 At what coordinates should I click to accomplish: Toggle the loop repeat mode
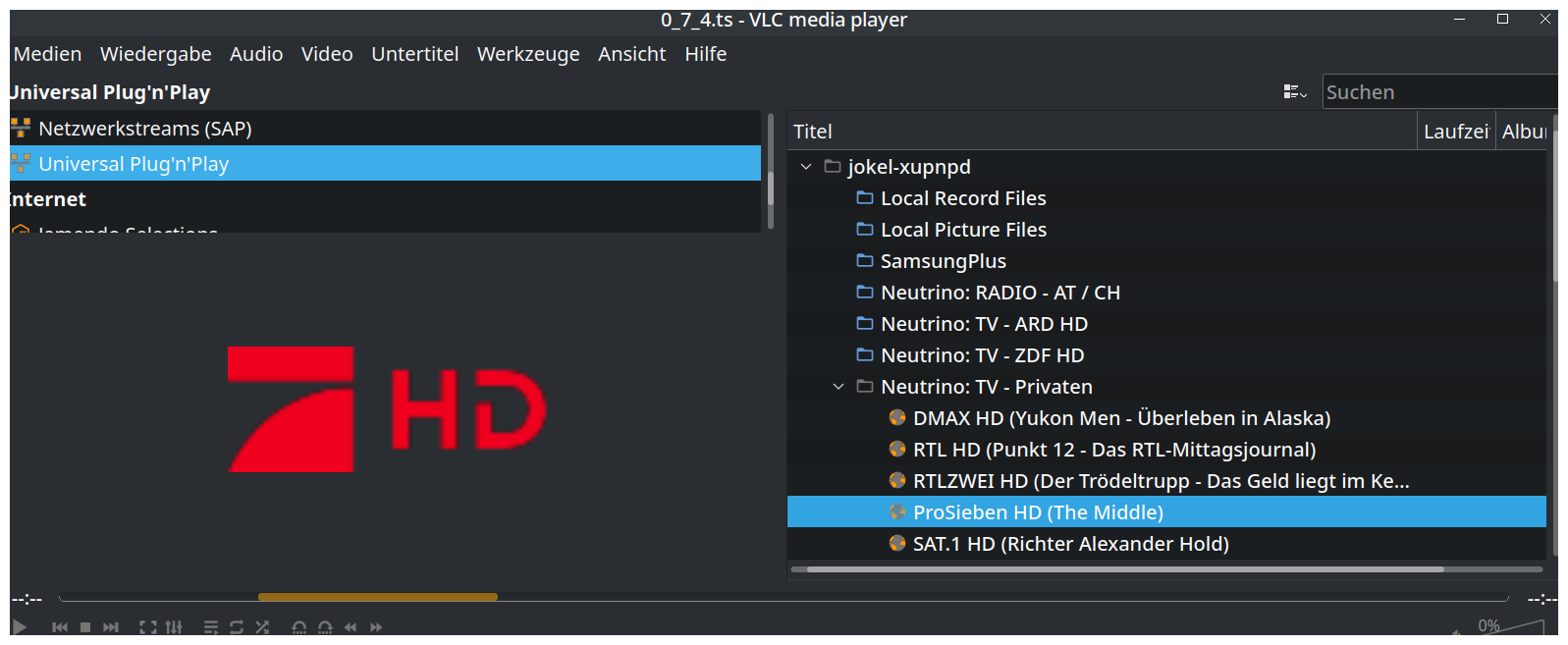point(237,627)
